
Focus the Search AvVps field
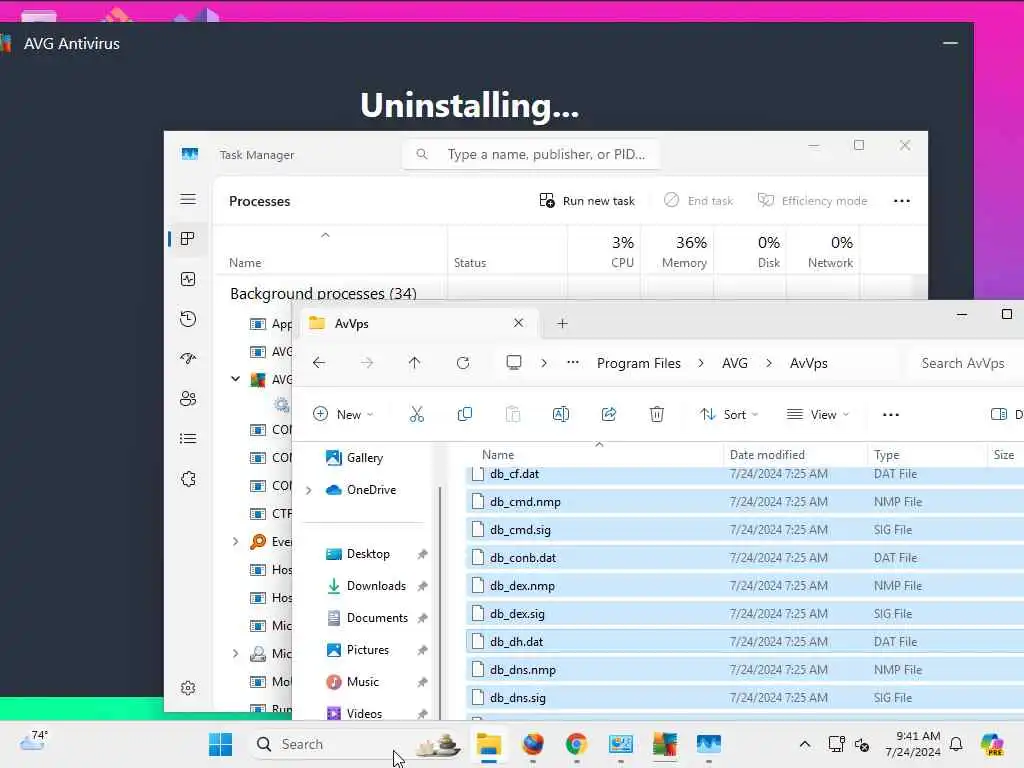tap(967, 363)
